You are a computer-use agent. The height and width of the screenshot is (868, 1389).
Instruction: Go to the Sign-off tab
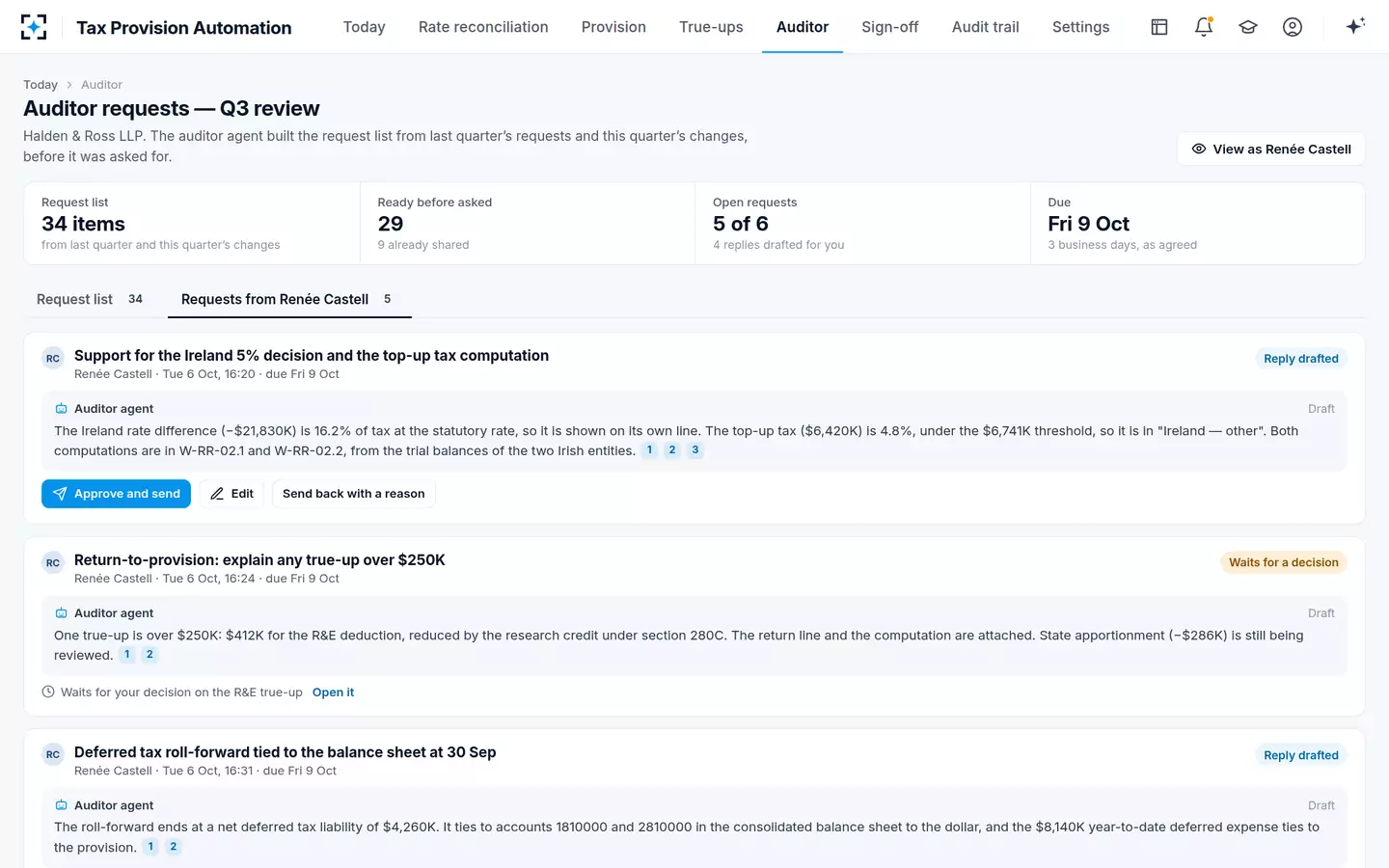coord(890,27)
